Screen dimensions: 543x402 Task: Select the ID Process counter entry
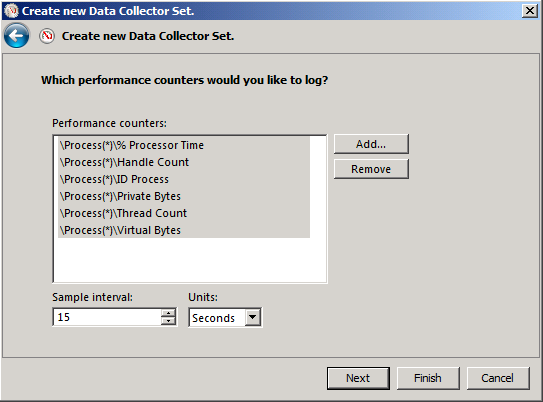click(184, 179)
